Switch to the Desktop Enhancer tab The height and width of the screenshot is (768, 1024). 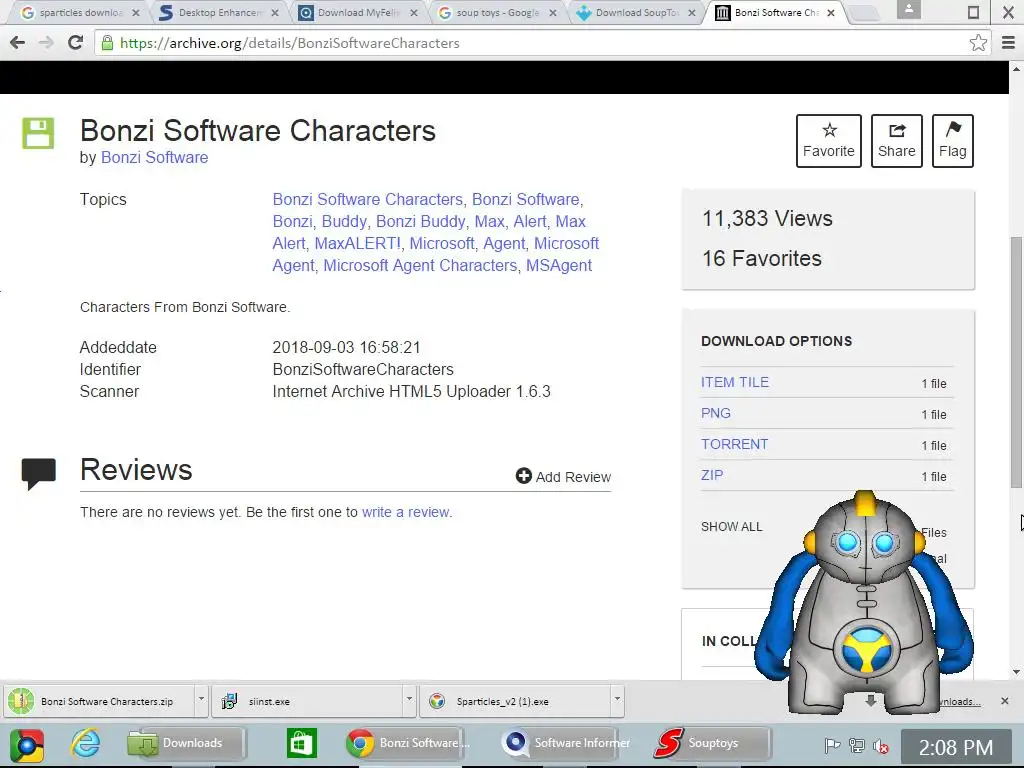pos(220,12)
